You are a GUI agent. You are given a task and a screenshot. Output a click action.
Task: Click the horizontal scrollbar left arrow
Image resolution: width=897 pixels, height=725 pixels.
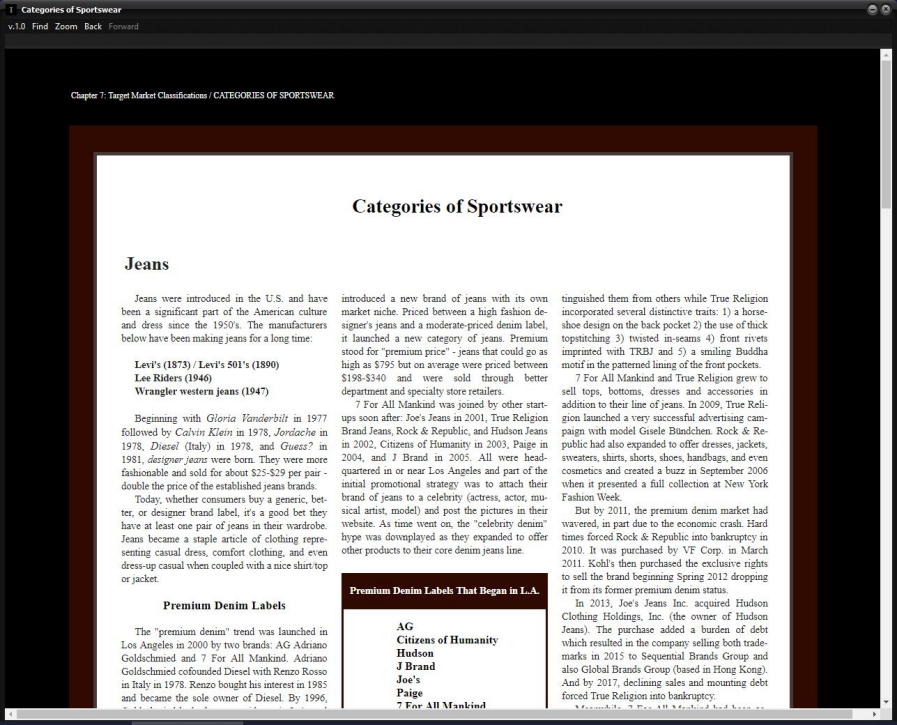[x=10, y=714]
